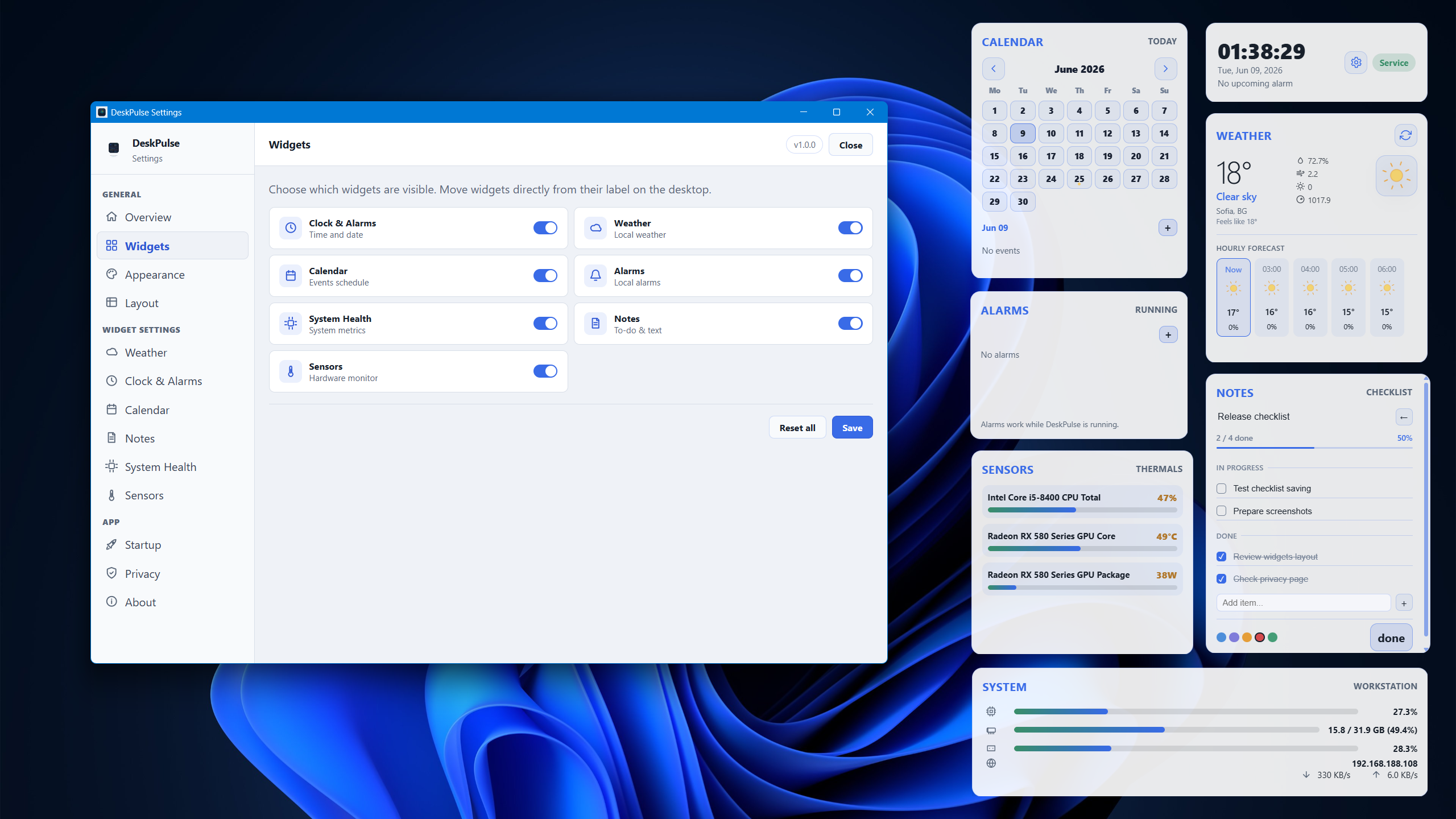Click the Calendar card calendar icon
Screen dimensions: 1456x819
pyautogui.click(x=291, y=276)
